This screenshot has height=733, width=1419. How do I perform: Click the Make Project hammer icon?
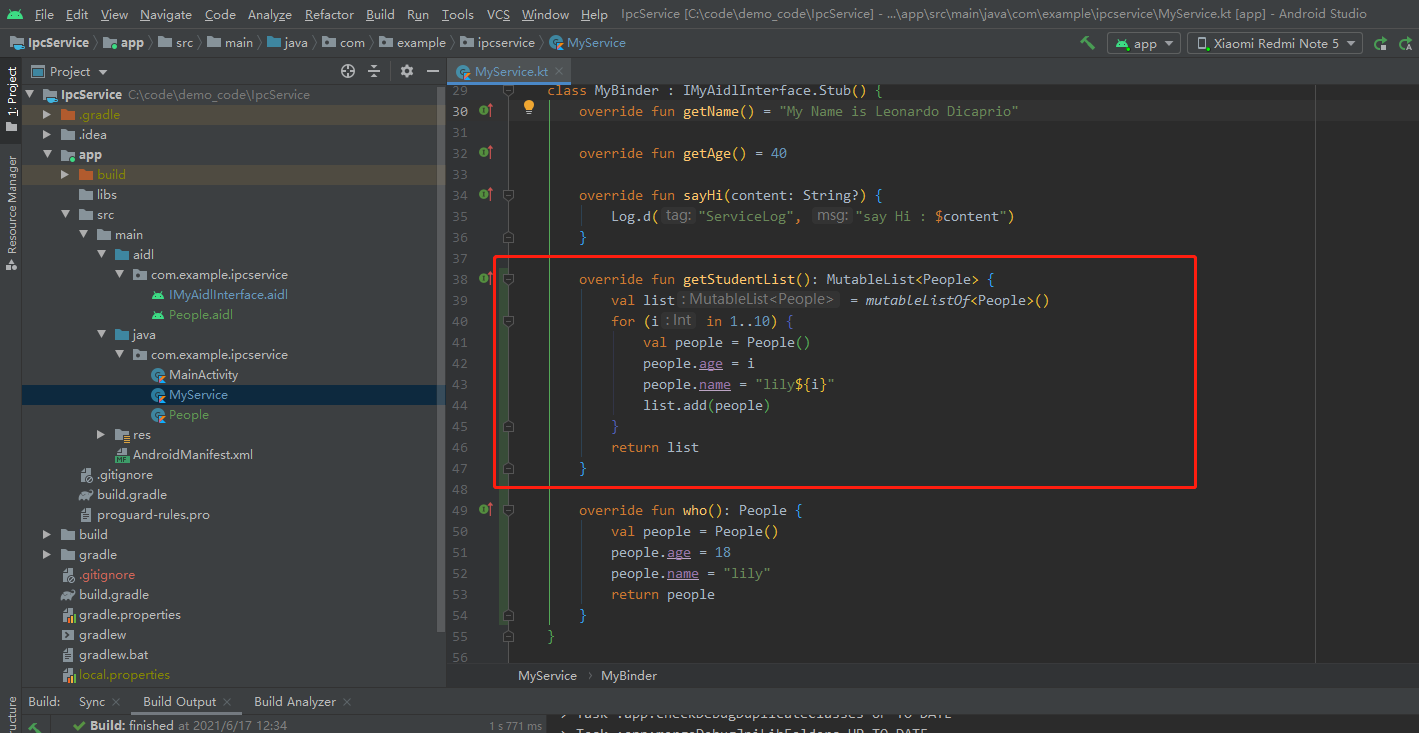[x=1087, y=43]
